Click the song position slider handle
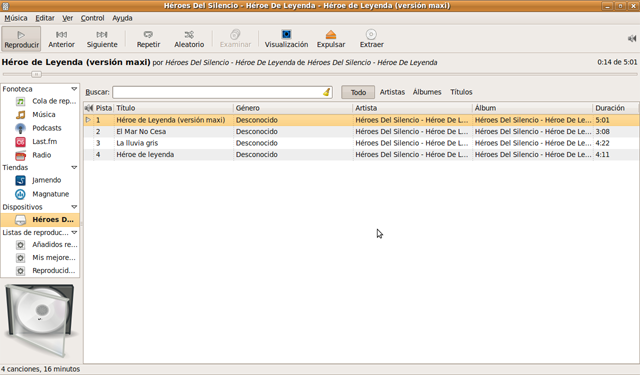Image resolution: width=640 pixels, height=375 pixels. pos(36,74)
